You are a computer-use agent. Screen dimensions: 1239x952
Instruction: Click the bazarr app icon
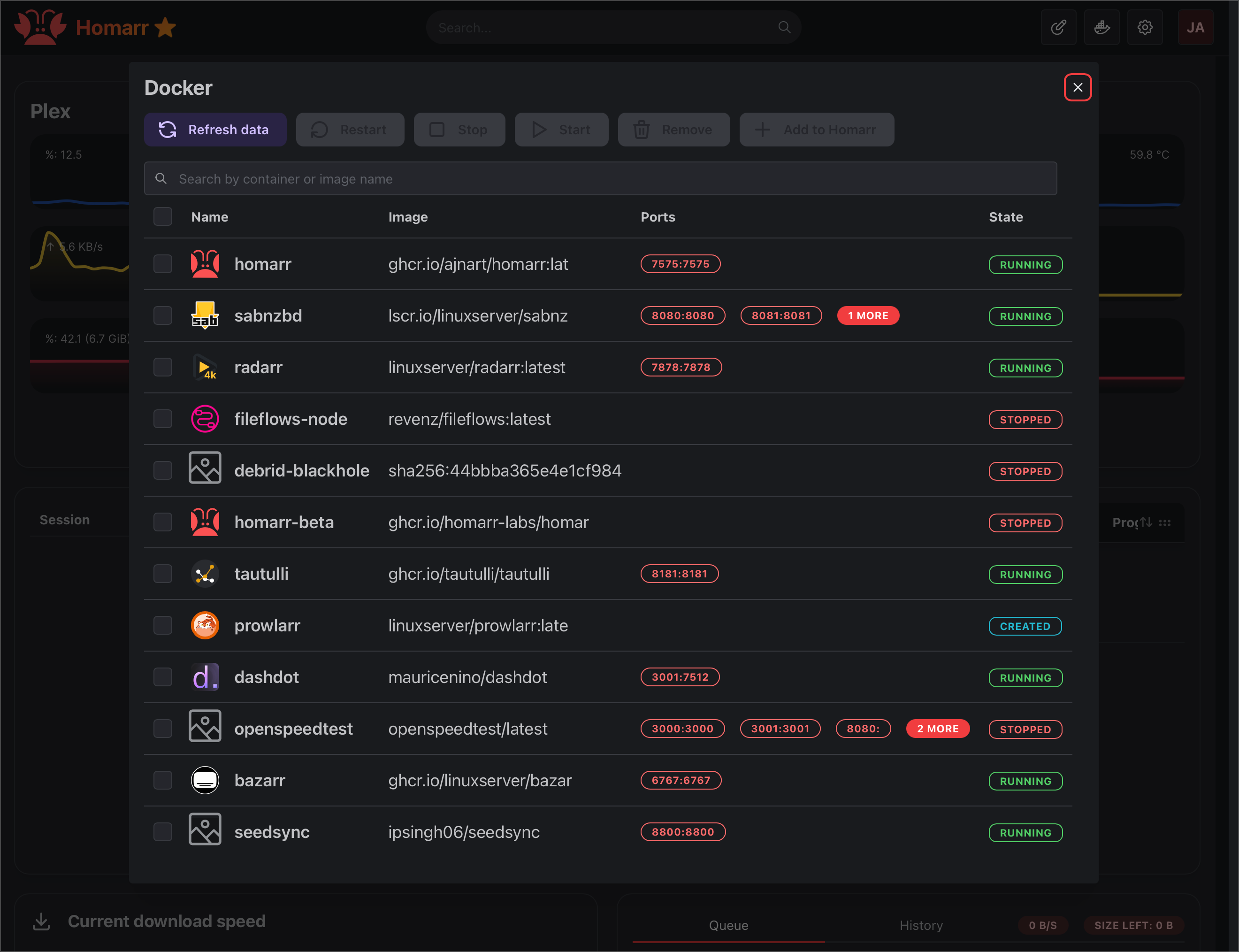click(205, 780)
